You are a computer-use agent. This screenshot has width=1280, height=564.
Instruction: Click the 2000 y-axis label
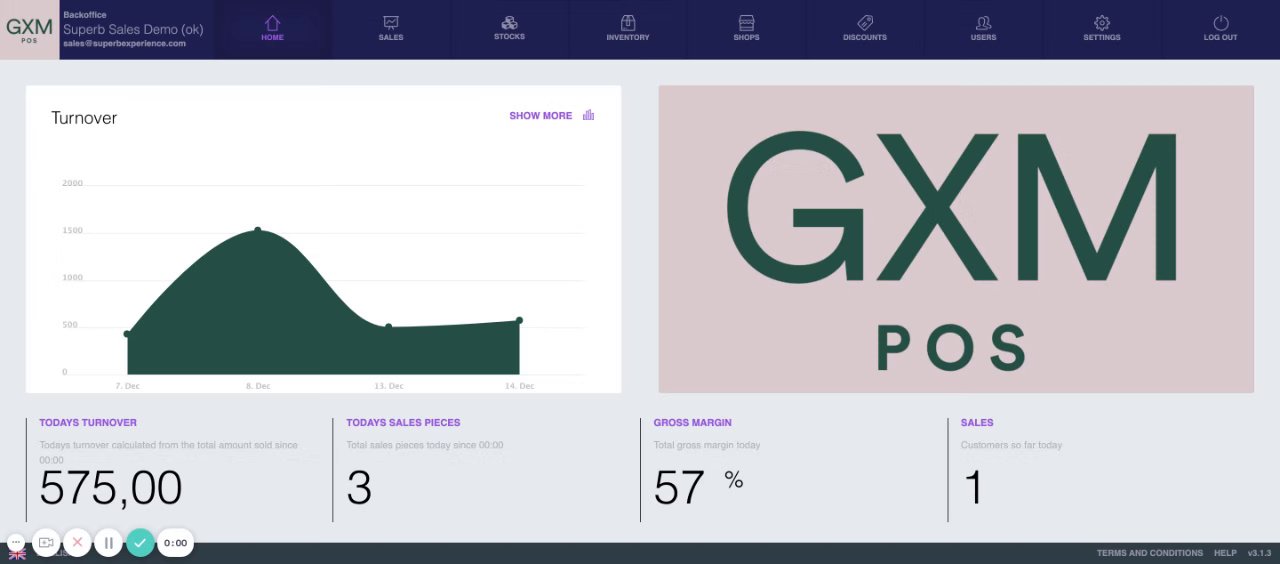tap(72, 184)
